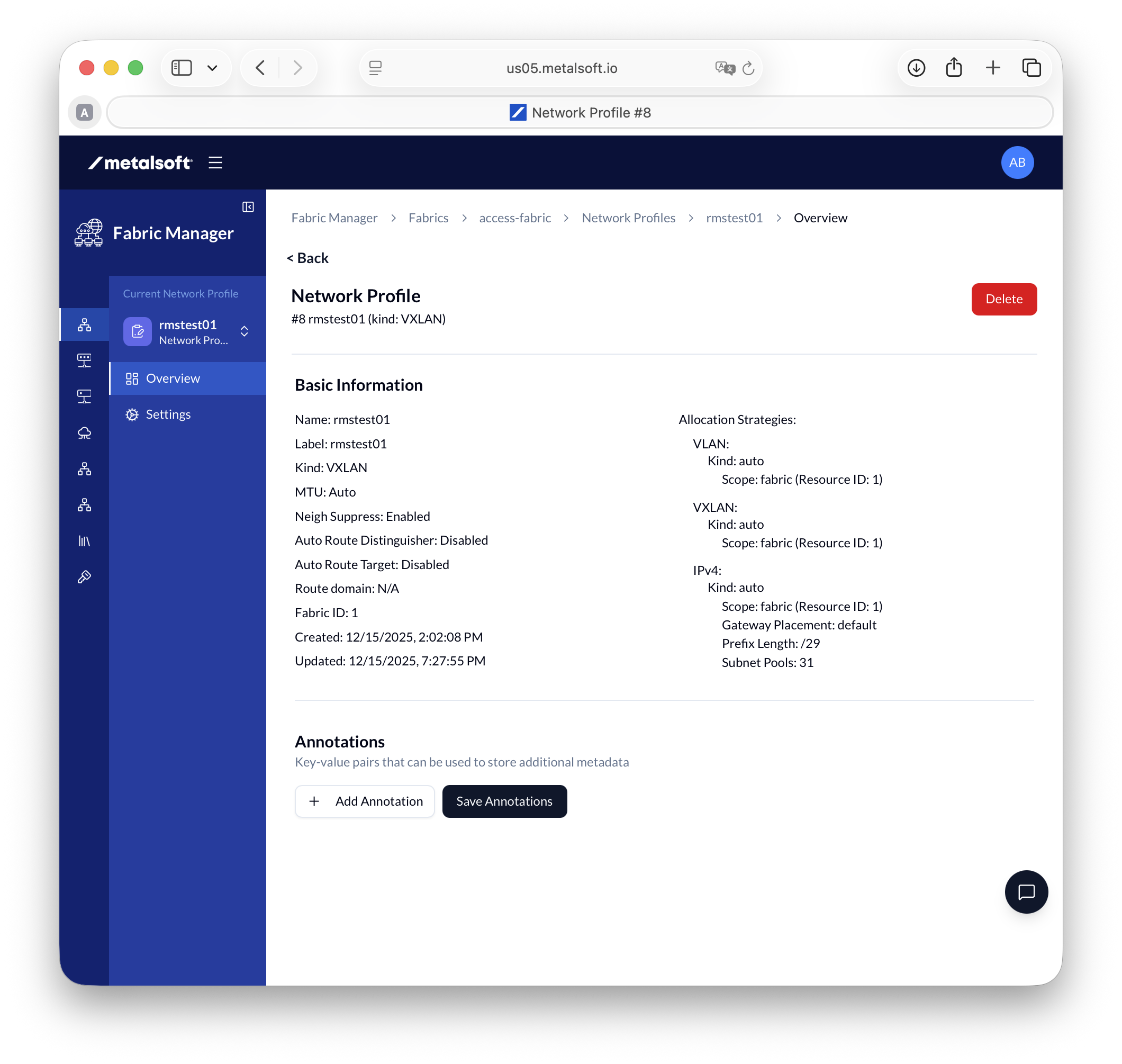
Task: Click the metalsoft logo
Action: click(140, 163)
